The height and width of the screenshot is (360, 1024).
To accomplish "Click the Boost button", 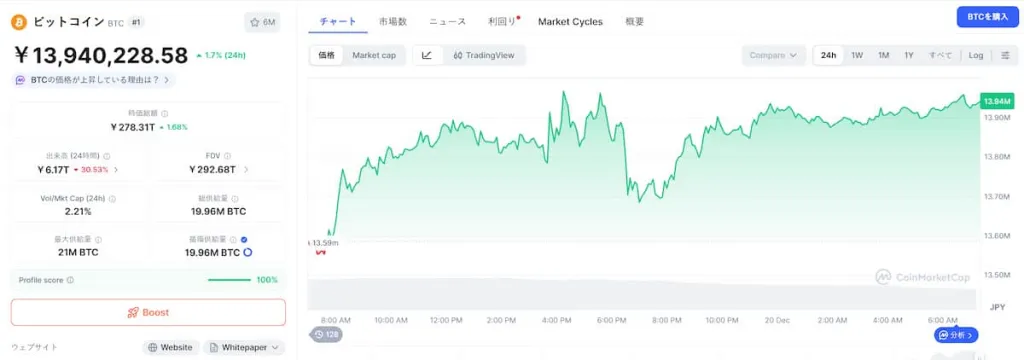I will pyautogui.click(x=148, y=312).
